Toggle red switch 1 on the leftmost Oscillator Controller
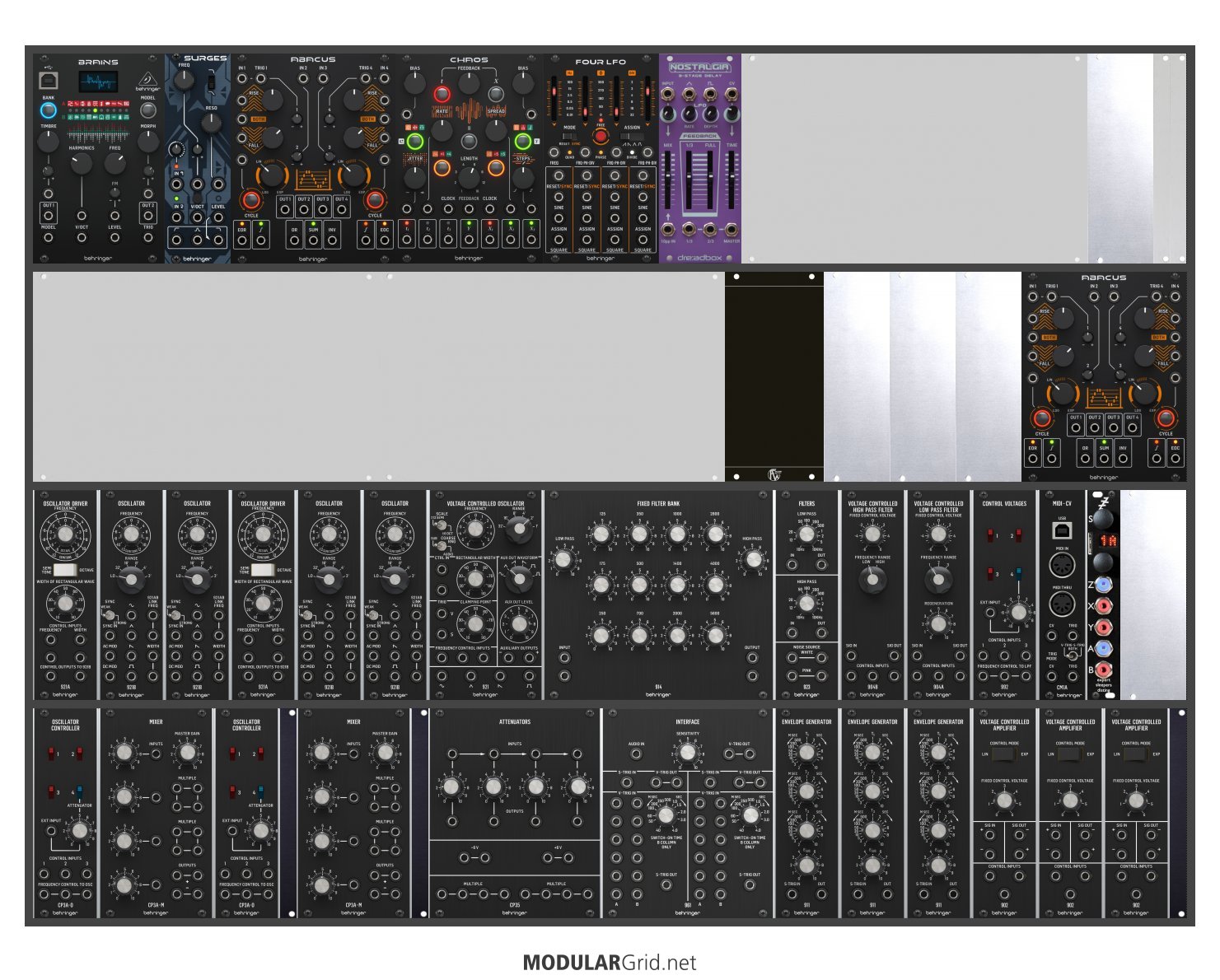This screenshot has width=1220, height=980. click(x=51, y=754)
